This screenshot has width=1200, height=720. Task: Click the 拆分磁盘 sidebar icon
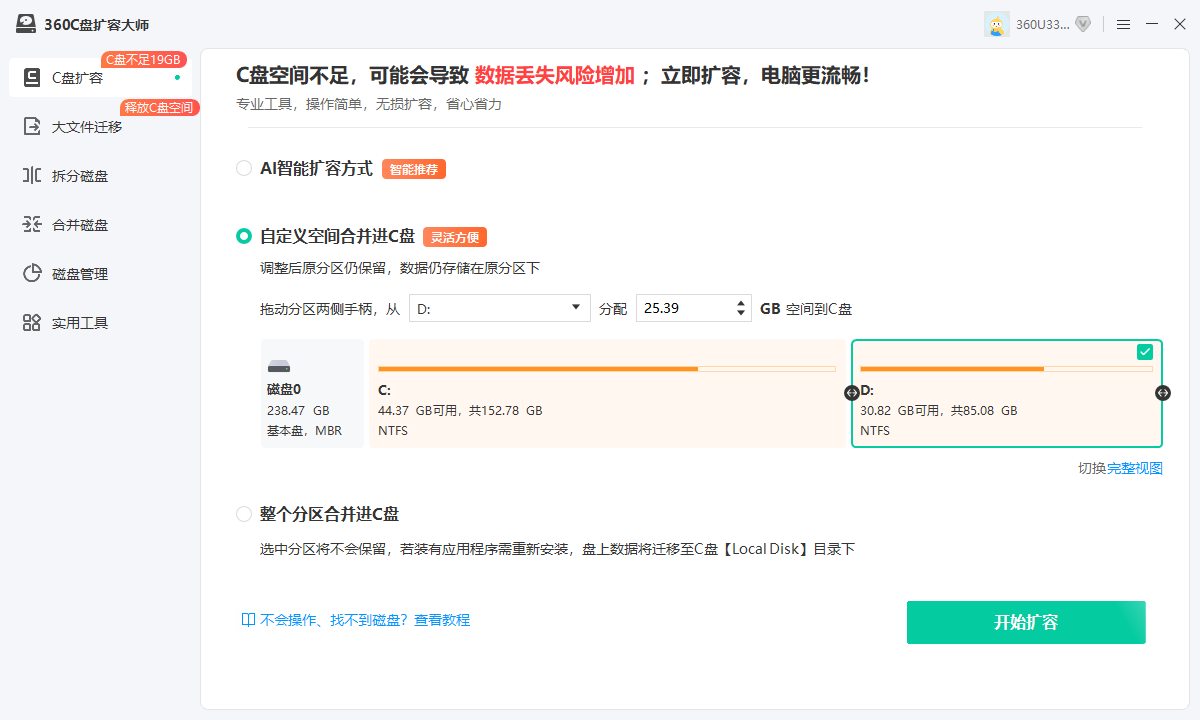pyautogui.click(x=32, y=175)
